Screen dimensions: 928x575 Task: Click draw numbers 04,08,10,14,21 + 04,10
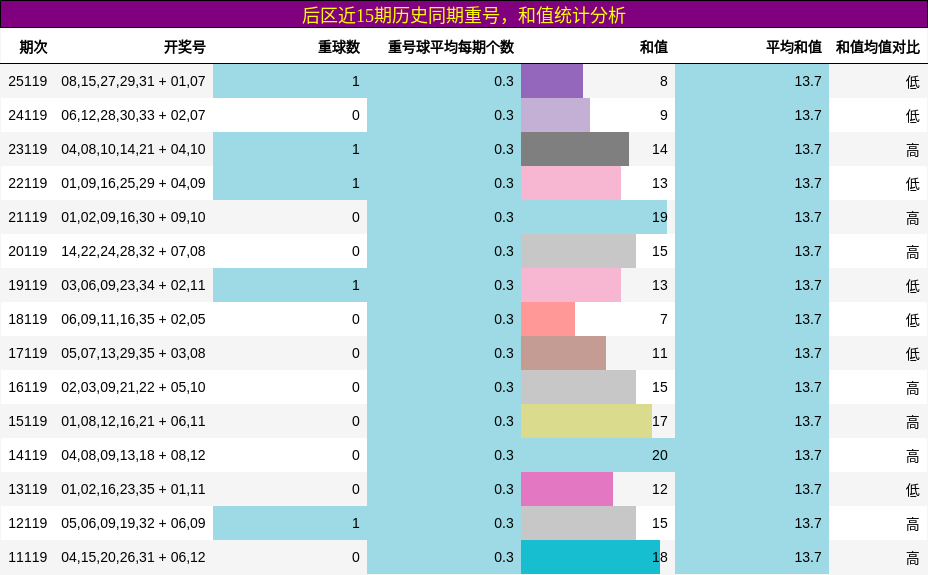pyautogui.click(x=133, y=149)
